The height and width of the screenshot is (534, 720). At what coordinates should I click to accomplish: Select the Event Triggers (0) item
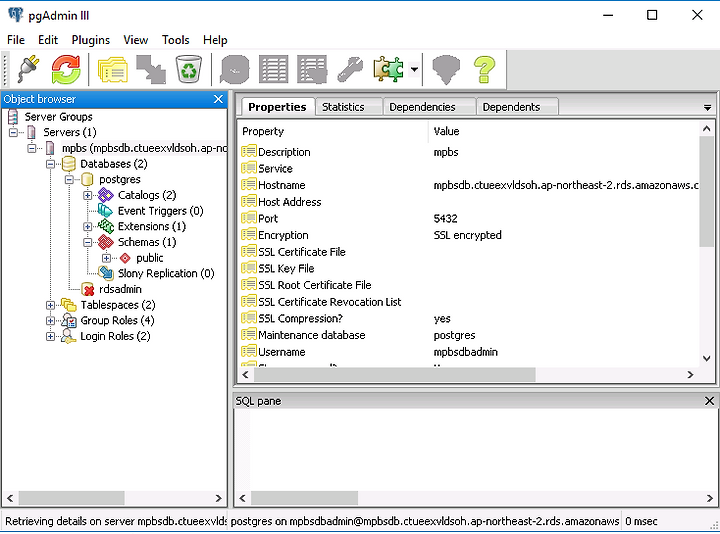[x=160, y=211]
